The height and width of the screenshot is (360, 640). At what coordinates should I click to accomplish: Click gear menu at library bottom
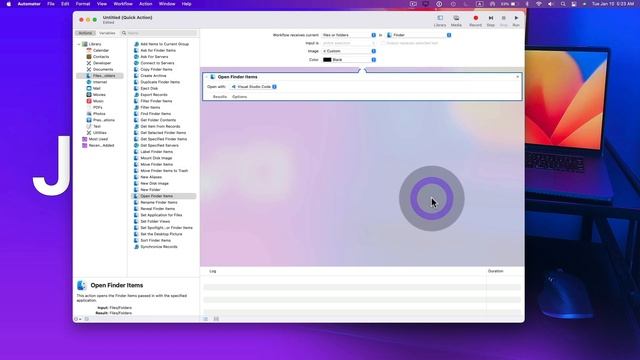77,319
